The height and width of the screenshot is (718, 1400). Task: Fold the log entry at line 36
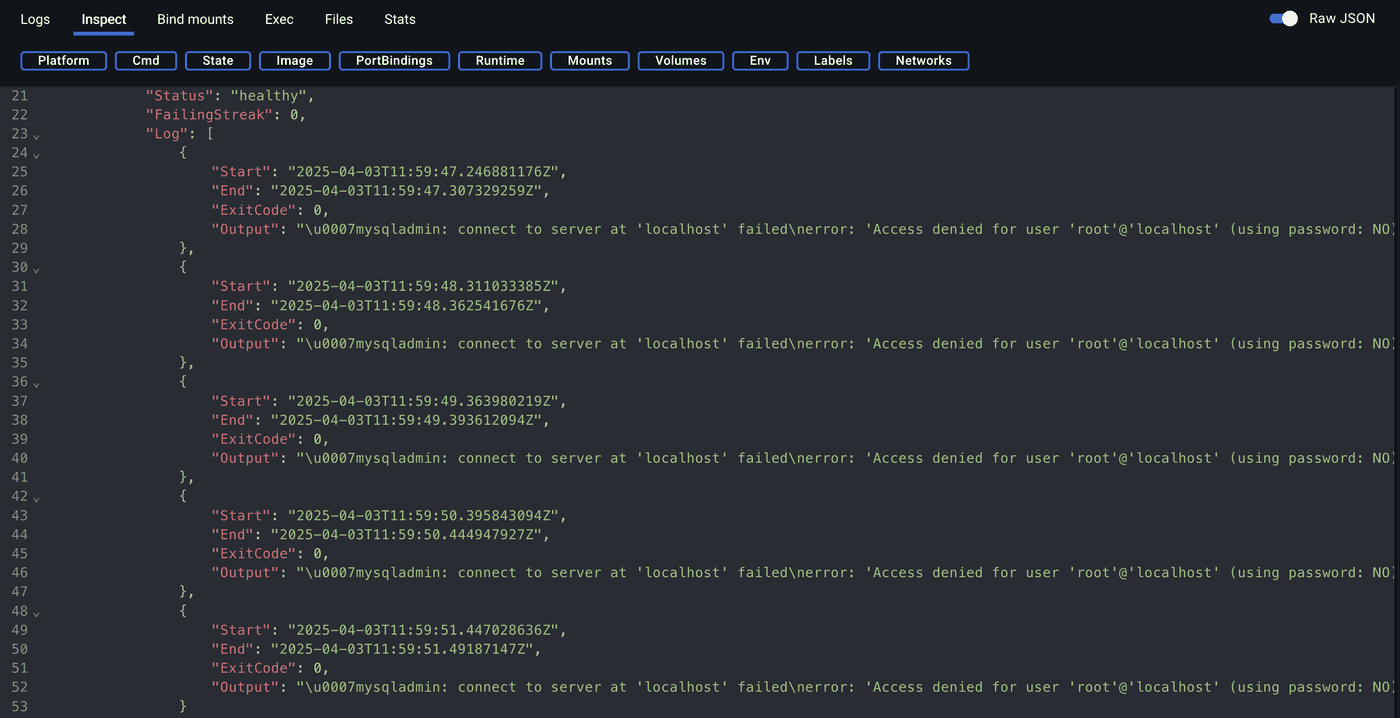pyautogui.click(x=37, y=383)
